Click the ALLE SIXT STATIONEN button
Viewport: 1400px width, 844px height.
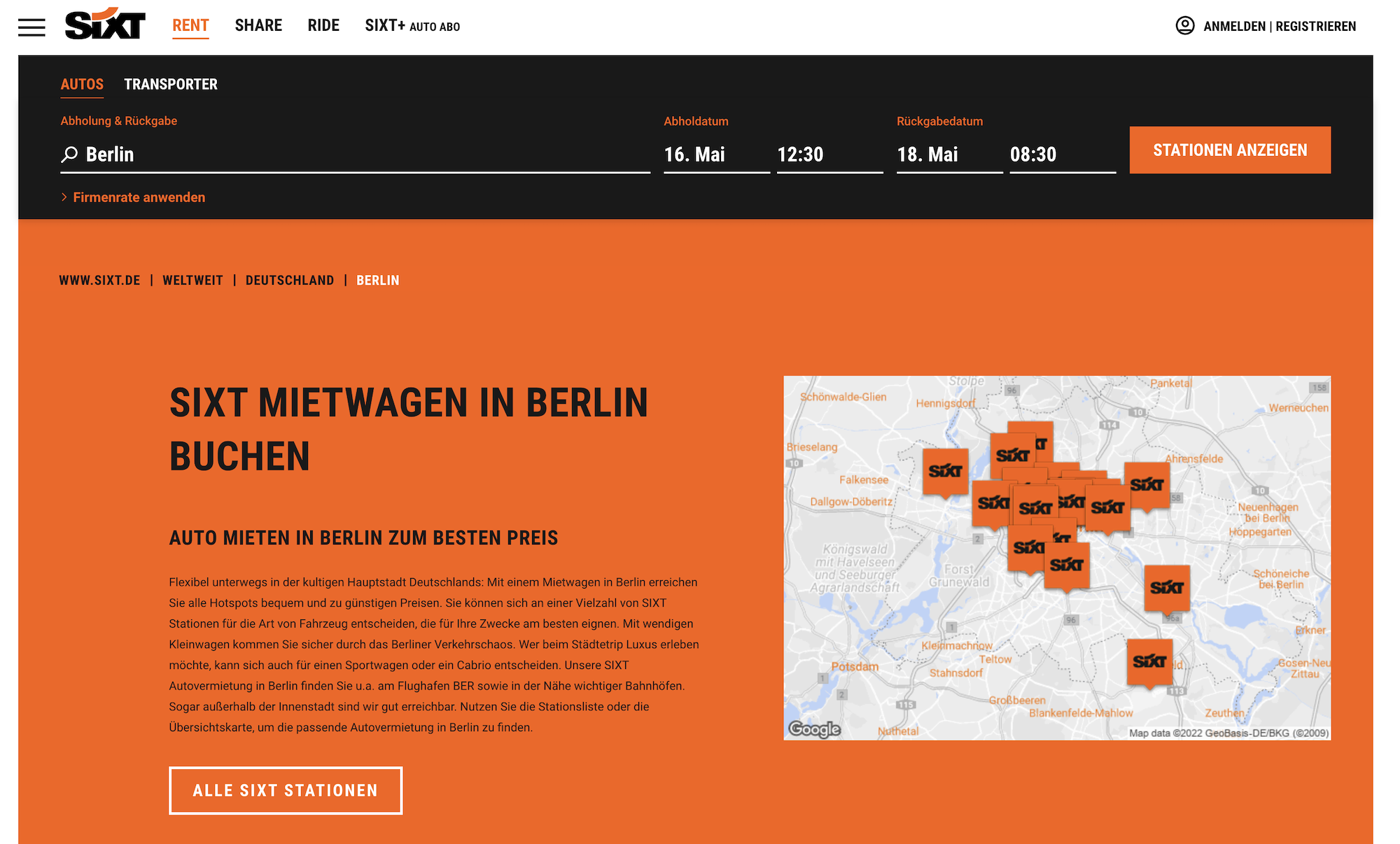(x=286, y=791)
